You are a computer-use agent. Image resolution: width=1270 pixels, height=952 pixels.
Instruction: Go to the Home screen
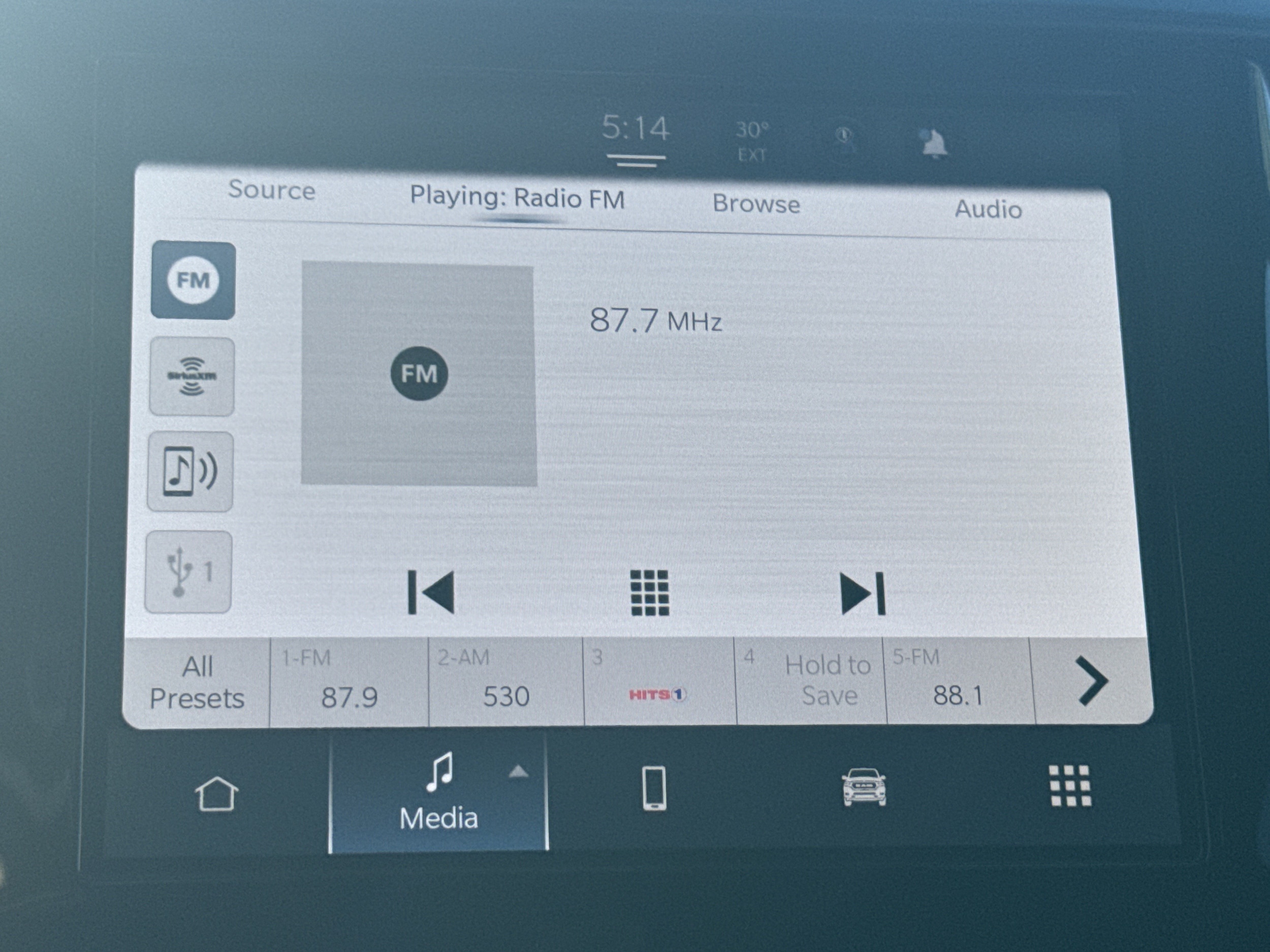click(x=216, y=794)
